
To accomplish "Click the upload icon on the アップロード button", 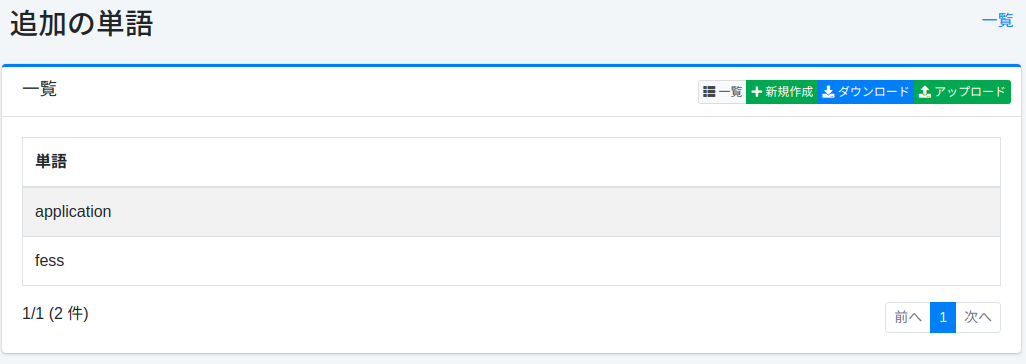I will tap(925, 92).
